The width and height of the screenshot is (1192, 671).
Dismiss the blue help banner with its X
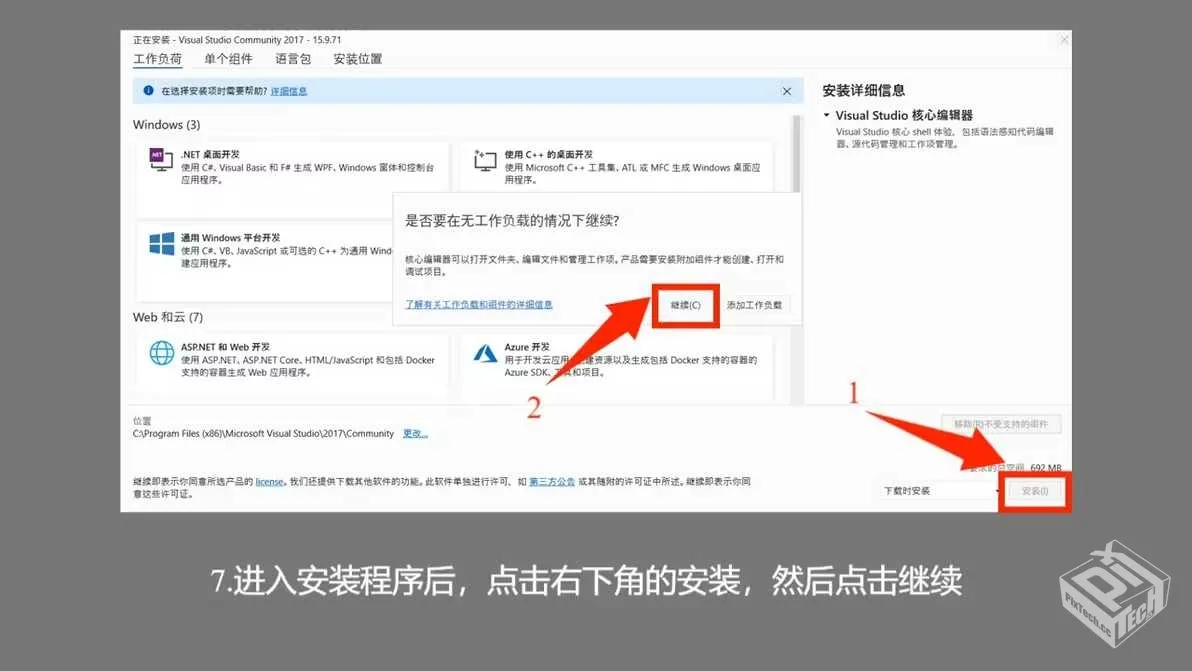[x=787, y=91]
